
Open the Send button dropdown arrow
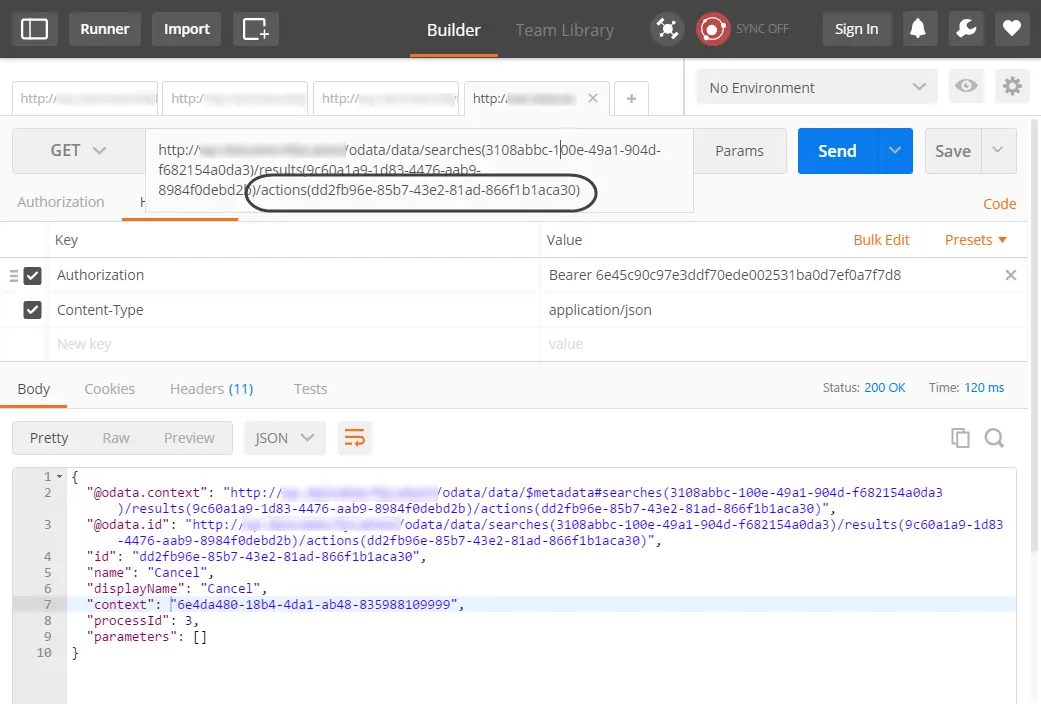(895, 151)
